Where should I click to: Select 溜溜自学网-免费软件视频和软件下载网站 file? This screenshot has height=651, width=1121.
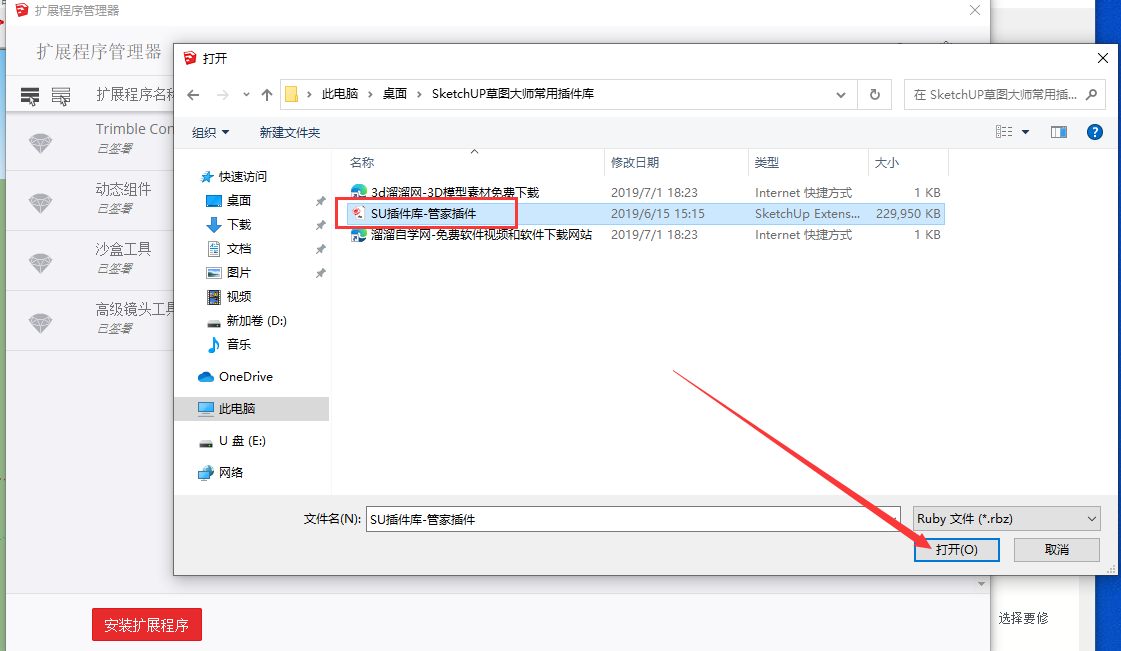tap(480, 234)
